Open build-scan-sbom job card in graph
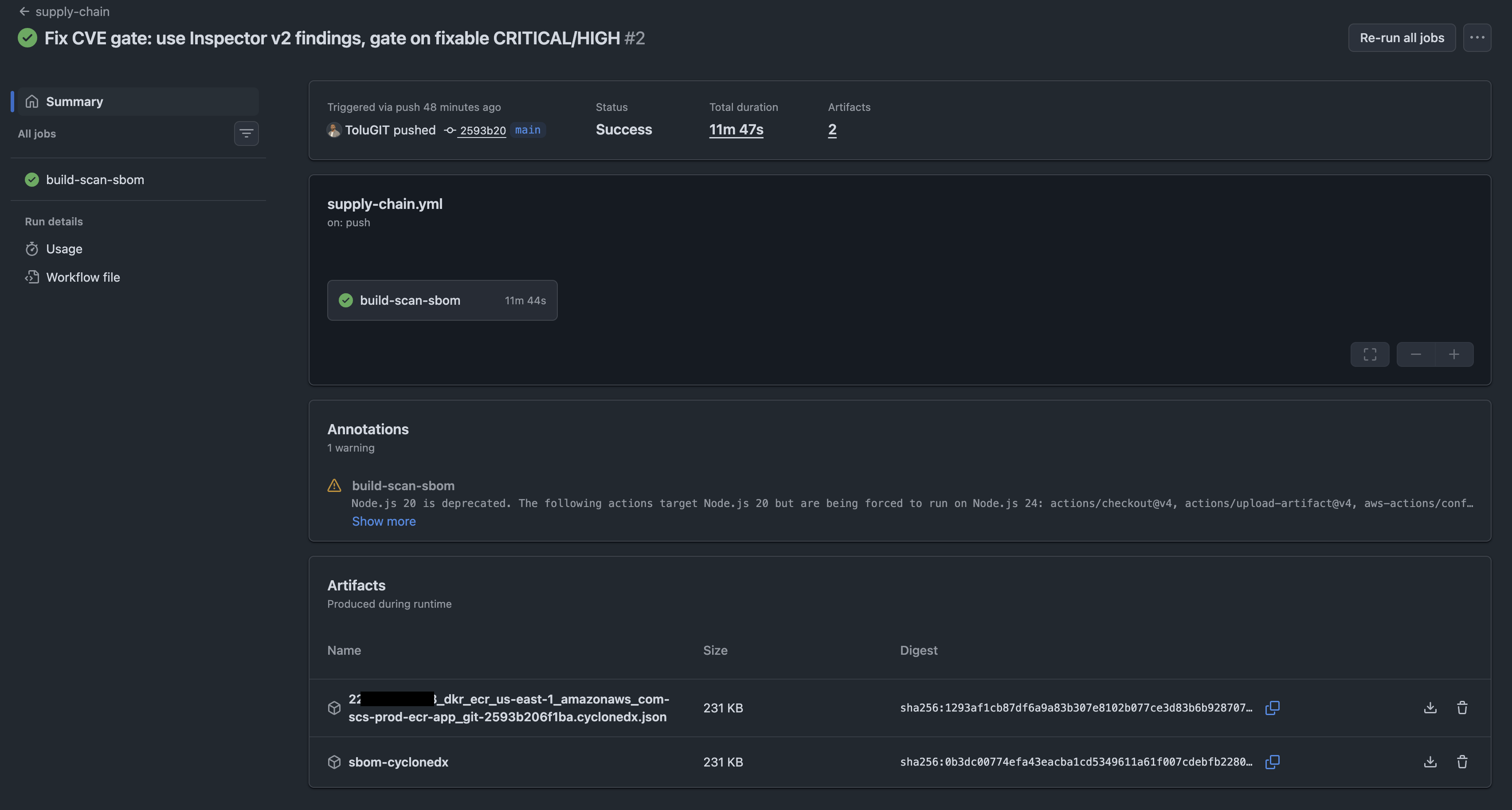 click(442, 300)
